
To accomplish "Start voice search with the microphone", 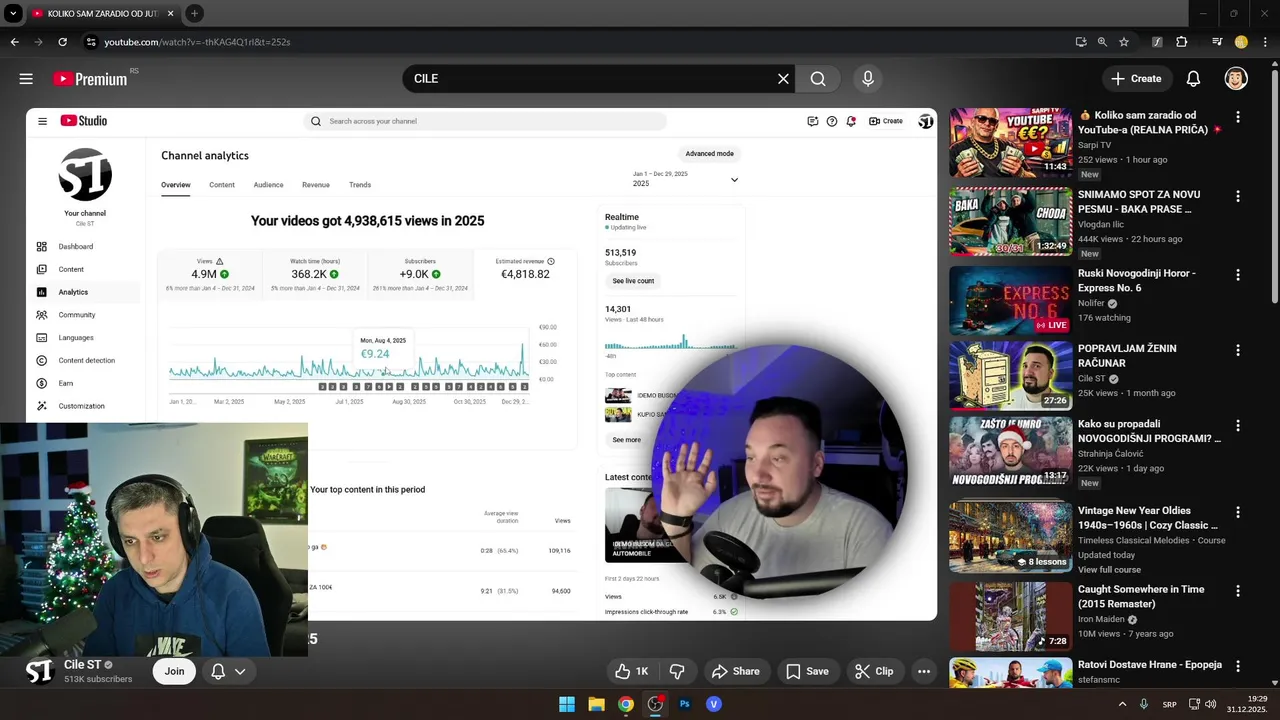I will click(x=867, y=78).
